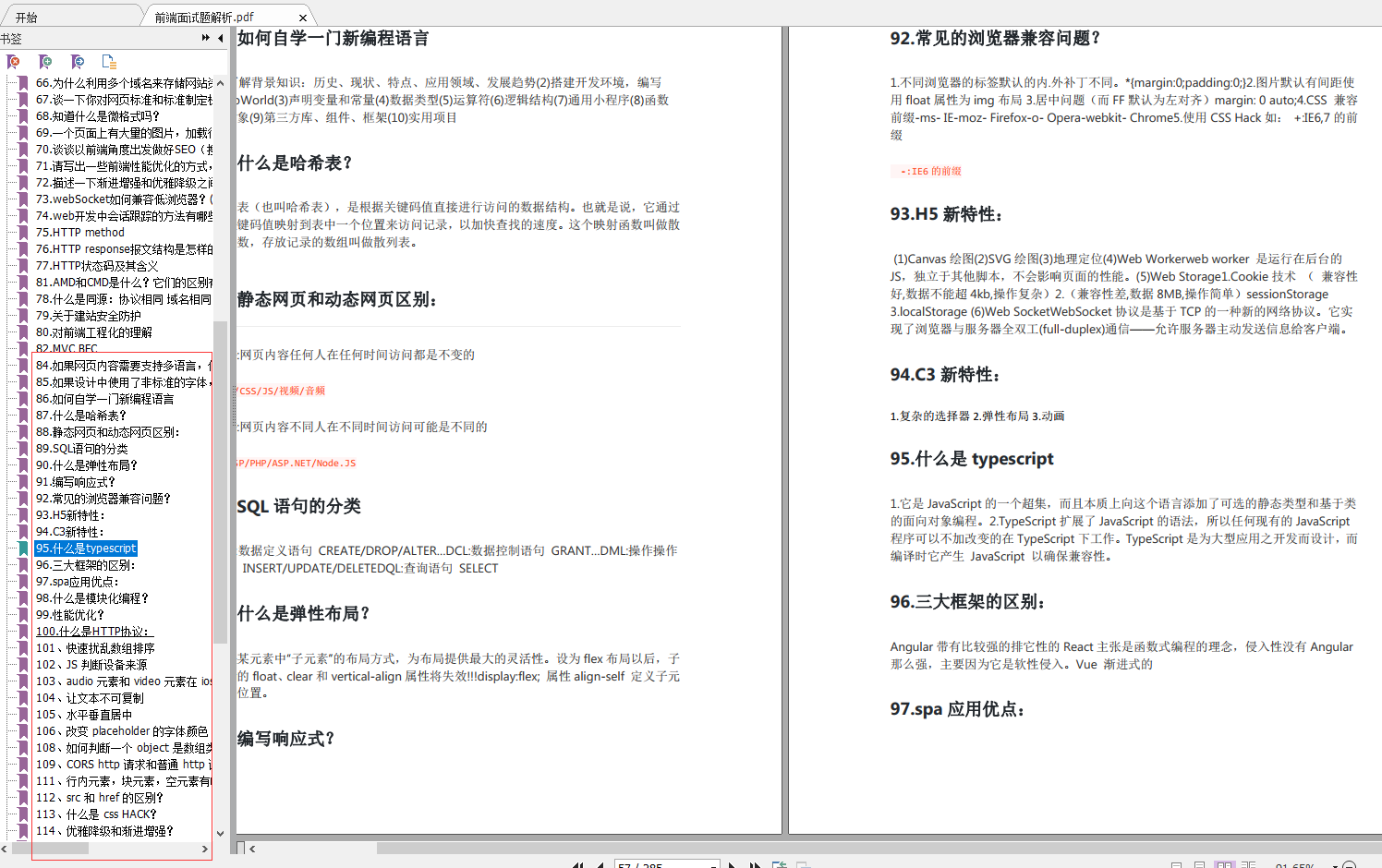Open bookmark 88.静态网页和动态网页区别:
Screen dimensions: 1382x868
(x=107, y=432)
